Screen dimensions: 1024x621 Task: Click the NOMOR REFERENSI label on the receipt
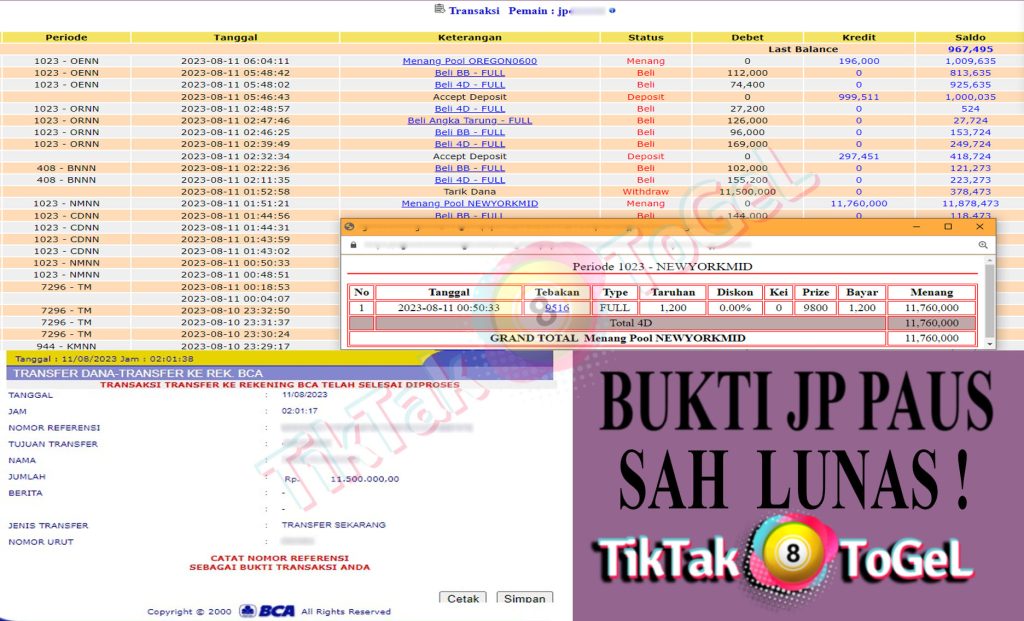click(54, 428)
